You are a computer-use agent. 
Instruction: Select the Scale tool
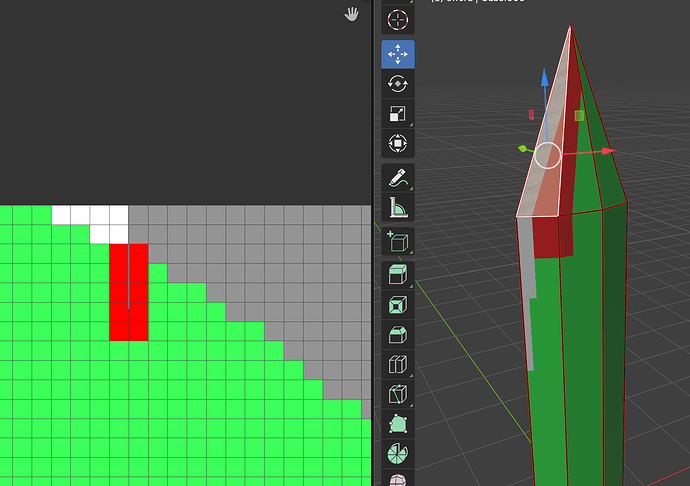point(398,114)
